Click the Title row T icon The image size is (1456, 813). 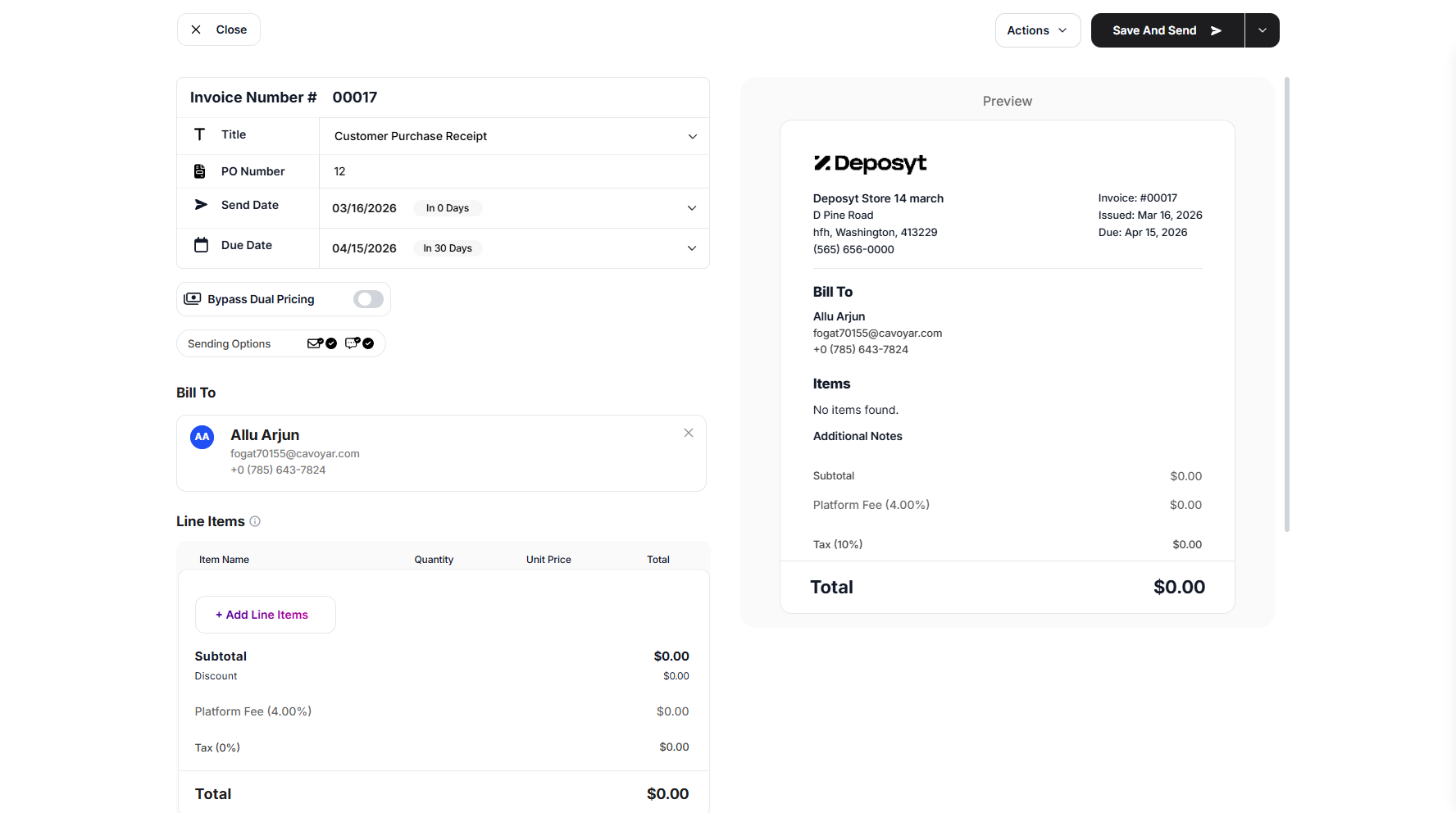point(199,134)
